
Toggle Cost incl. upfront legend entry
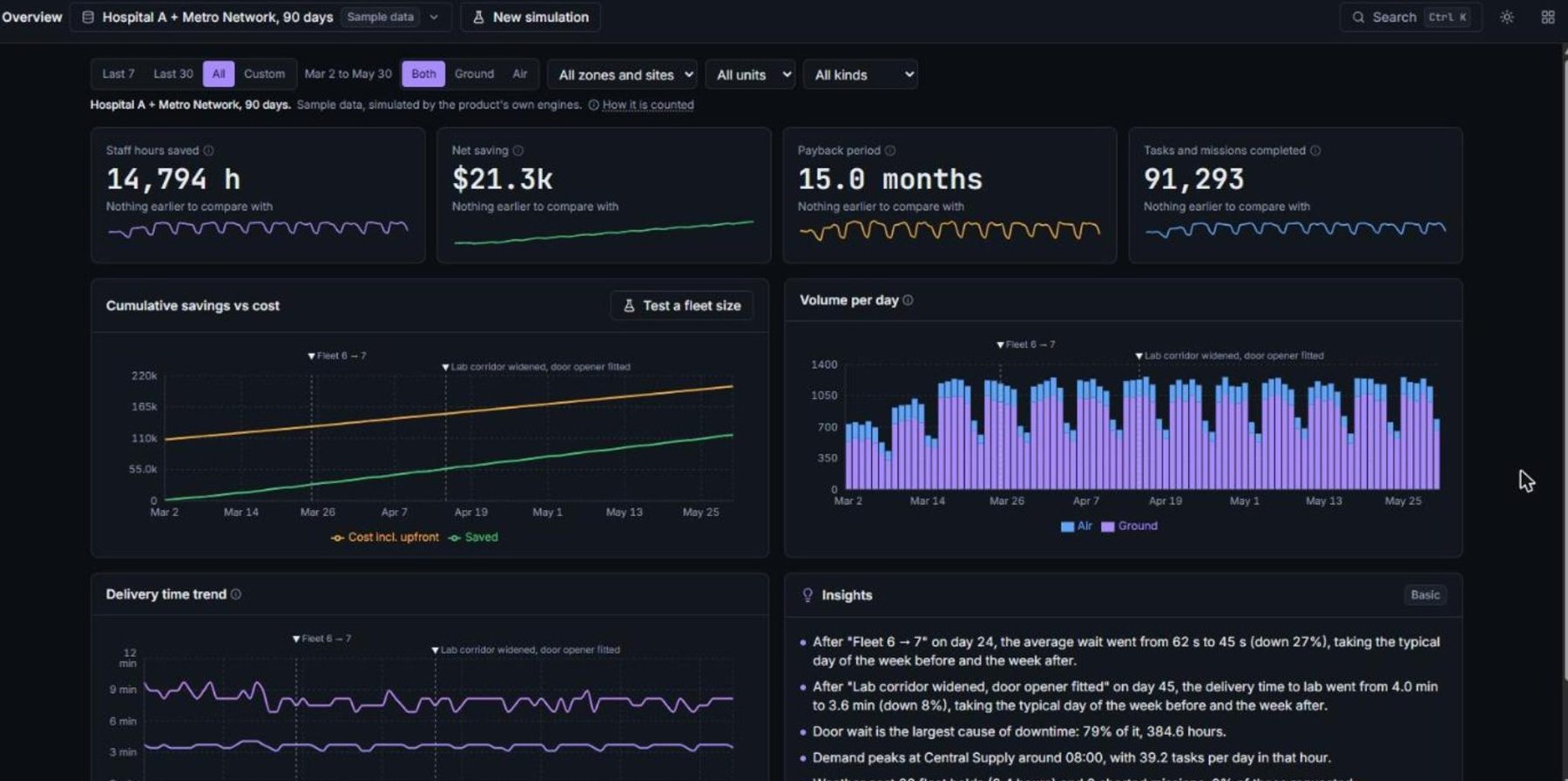(385, 538)
